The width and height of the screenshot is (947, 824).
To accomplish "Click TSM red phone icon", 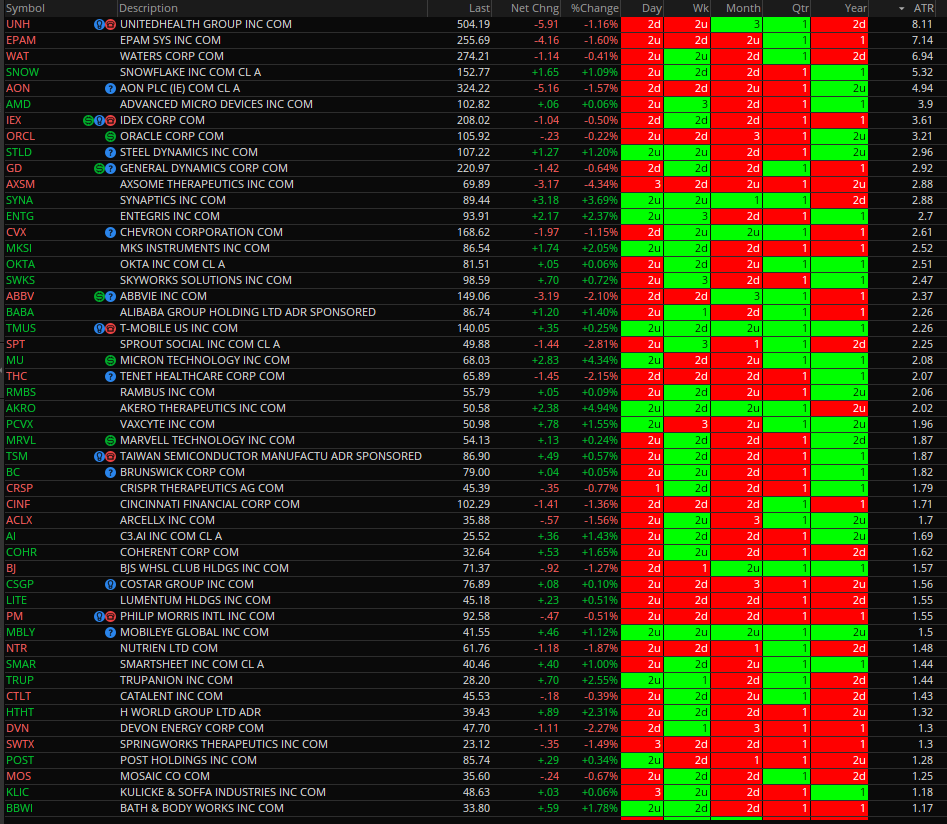I will click(111, 457).
